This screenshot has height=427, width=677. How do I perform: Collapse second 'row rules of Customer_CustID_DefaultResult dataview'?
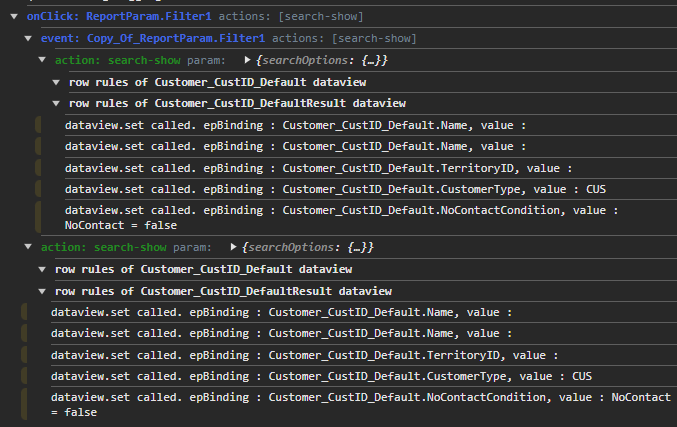coord(42,291)
